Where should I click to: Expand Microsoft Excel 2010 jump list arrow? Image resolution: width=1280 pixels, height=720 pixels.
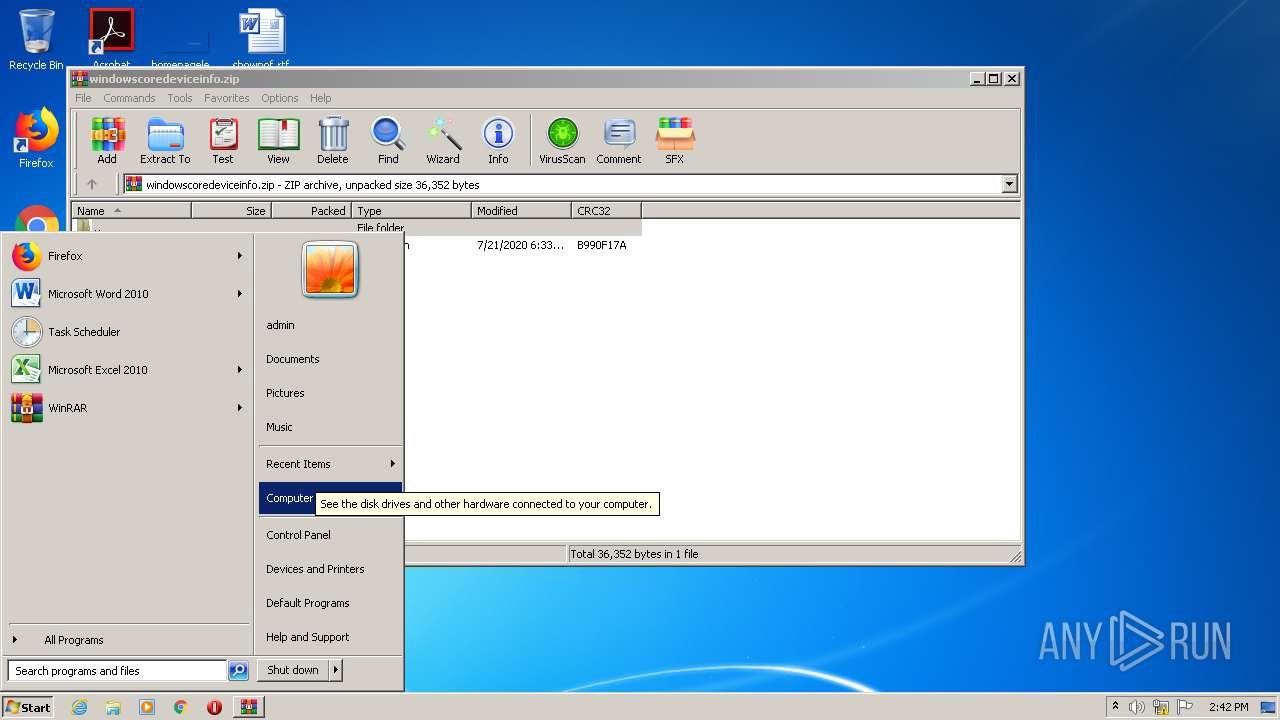tap(240, 370)
